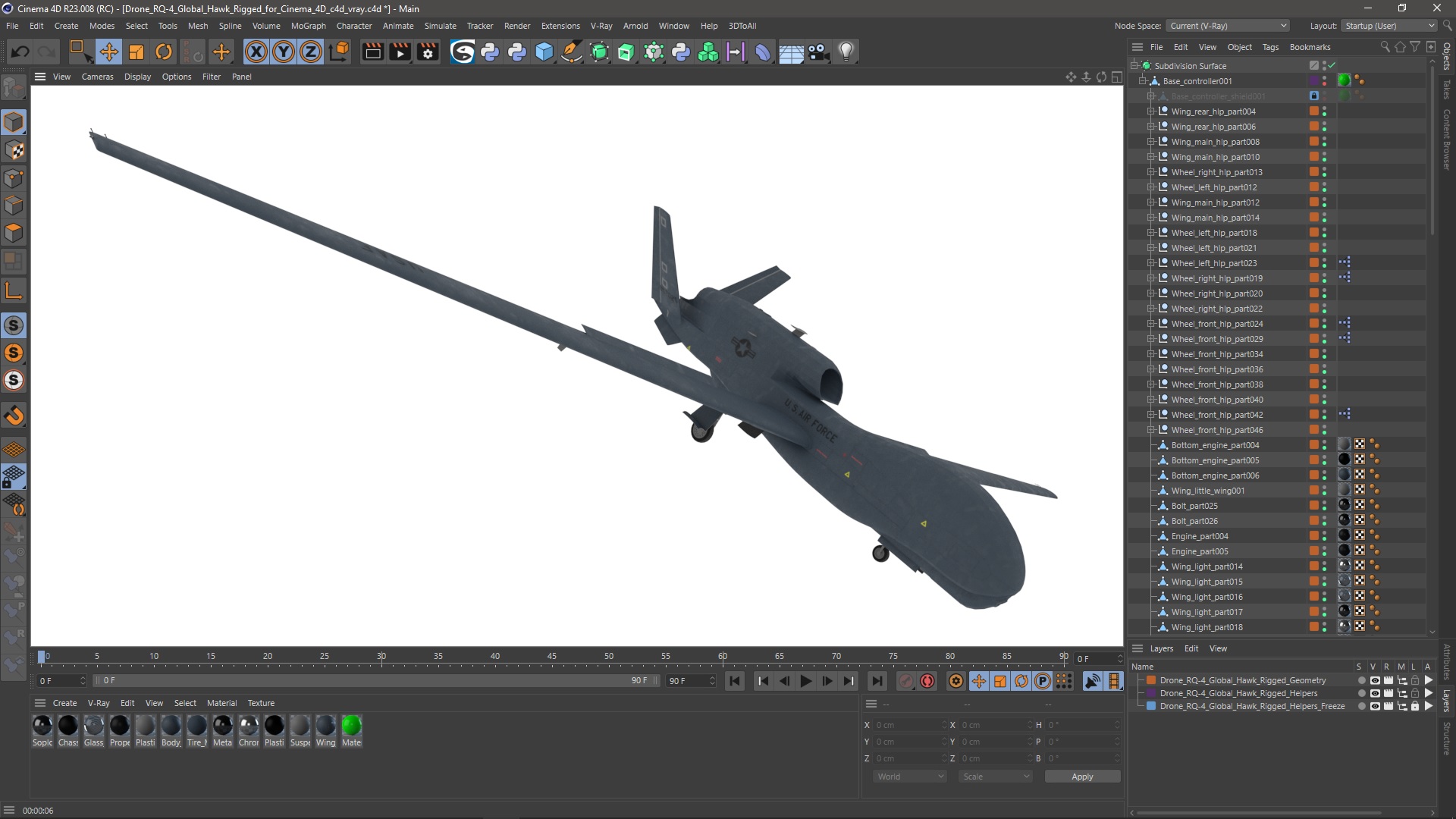Expand the Wheel_left_hlp_part012 node
Viewport: 1456px width, 819px height.
click(1150, 187)
